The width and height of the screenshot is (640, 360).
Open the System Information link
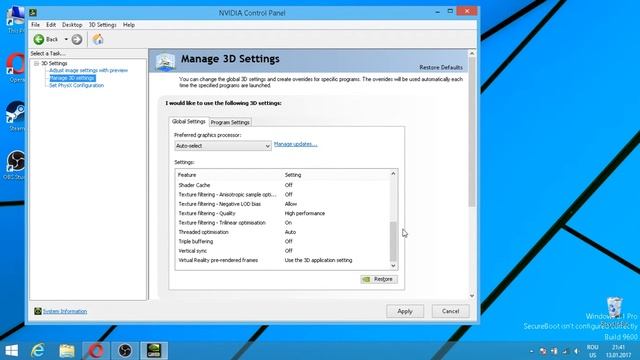point(65,311)
